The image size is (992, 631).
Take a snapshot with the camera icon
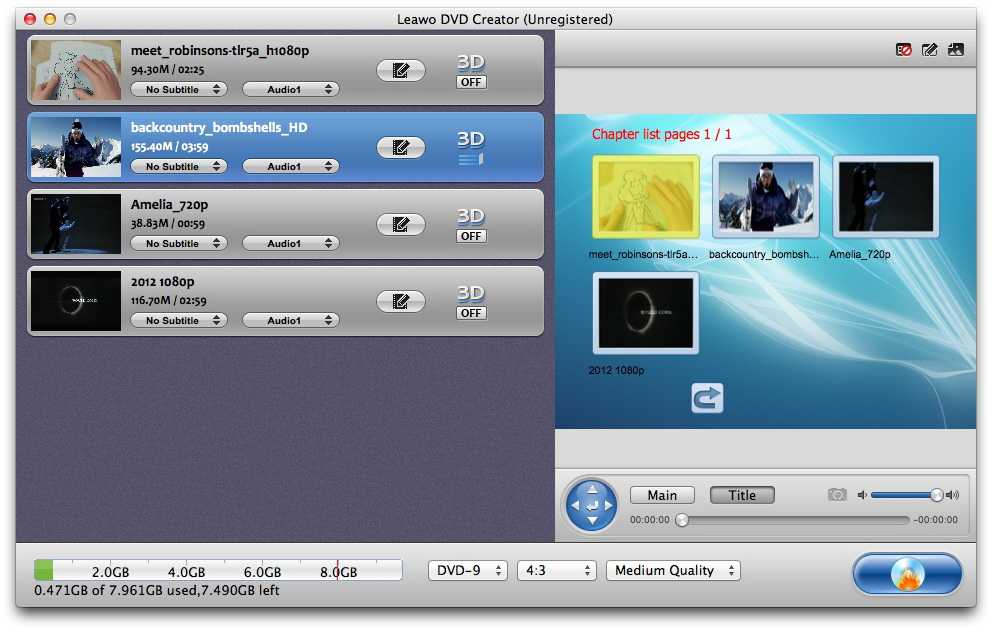837,495
